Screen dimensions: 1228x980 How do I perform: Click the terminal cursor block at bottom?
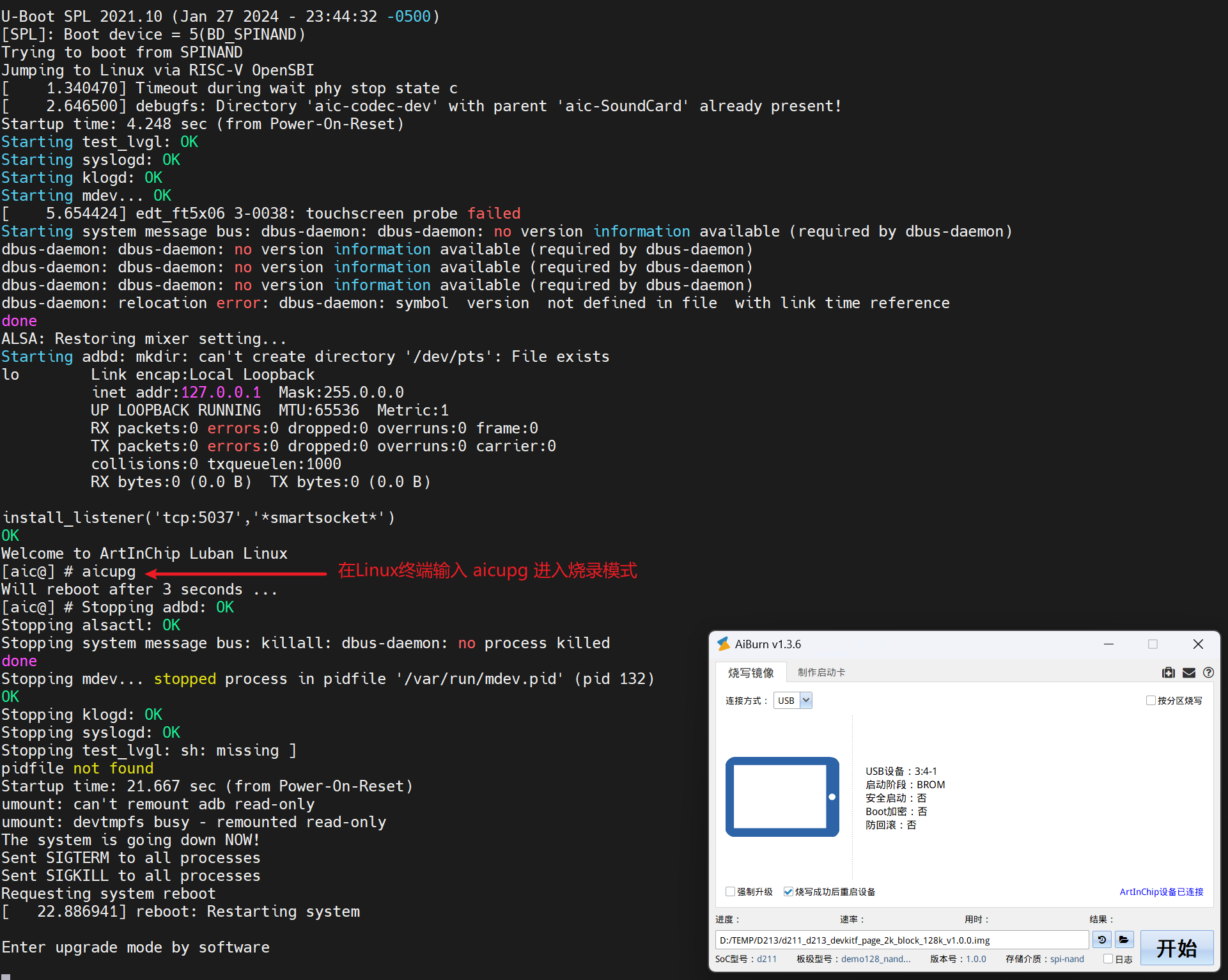tap(6, 976)
